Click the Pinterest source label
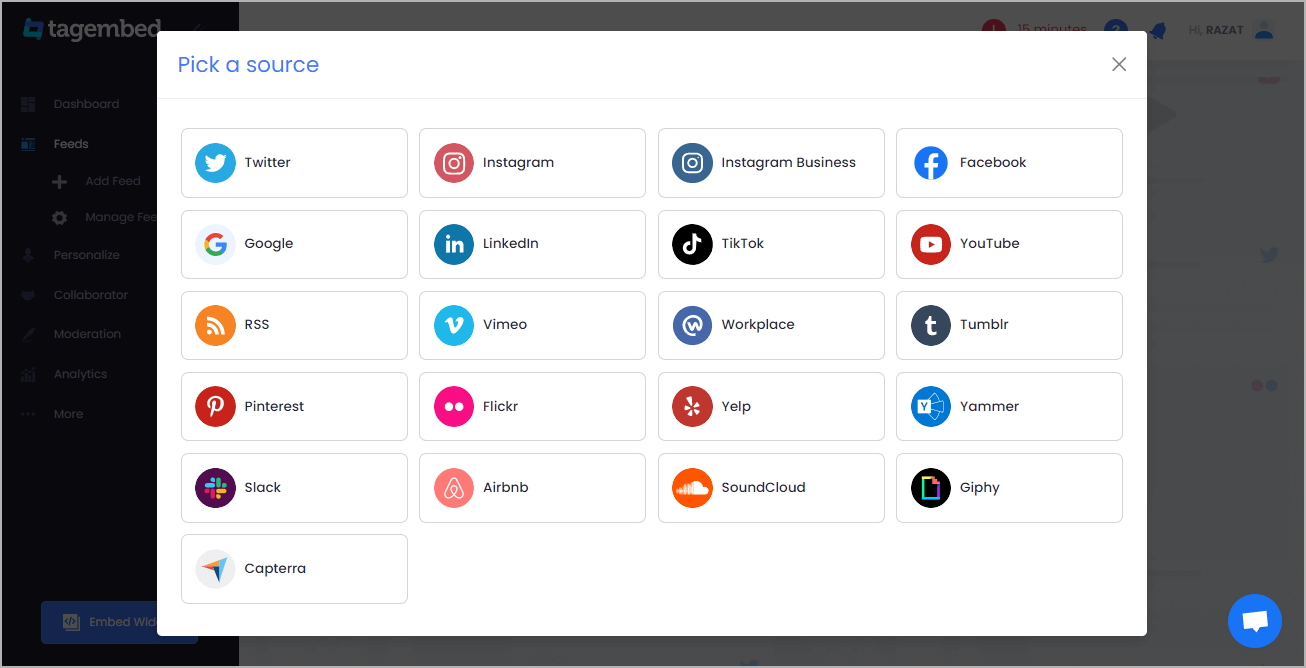 274,407
